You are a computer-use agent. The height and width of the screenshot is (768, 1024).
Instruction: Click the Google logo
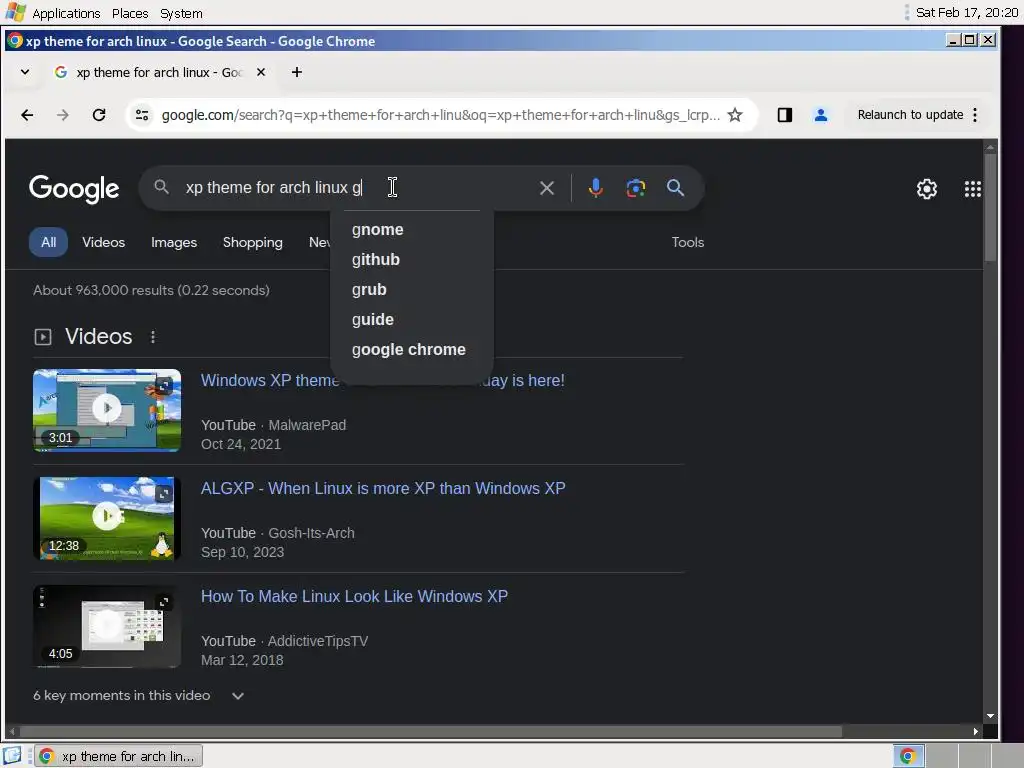click(74, 189)
